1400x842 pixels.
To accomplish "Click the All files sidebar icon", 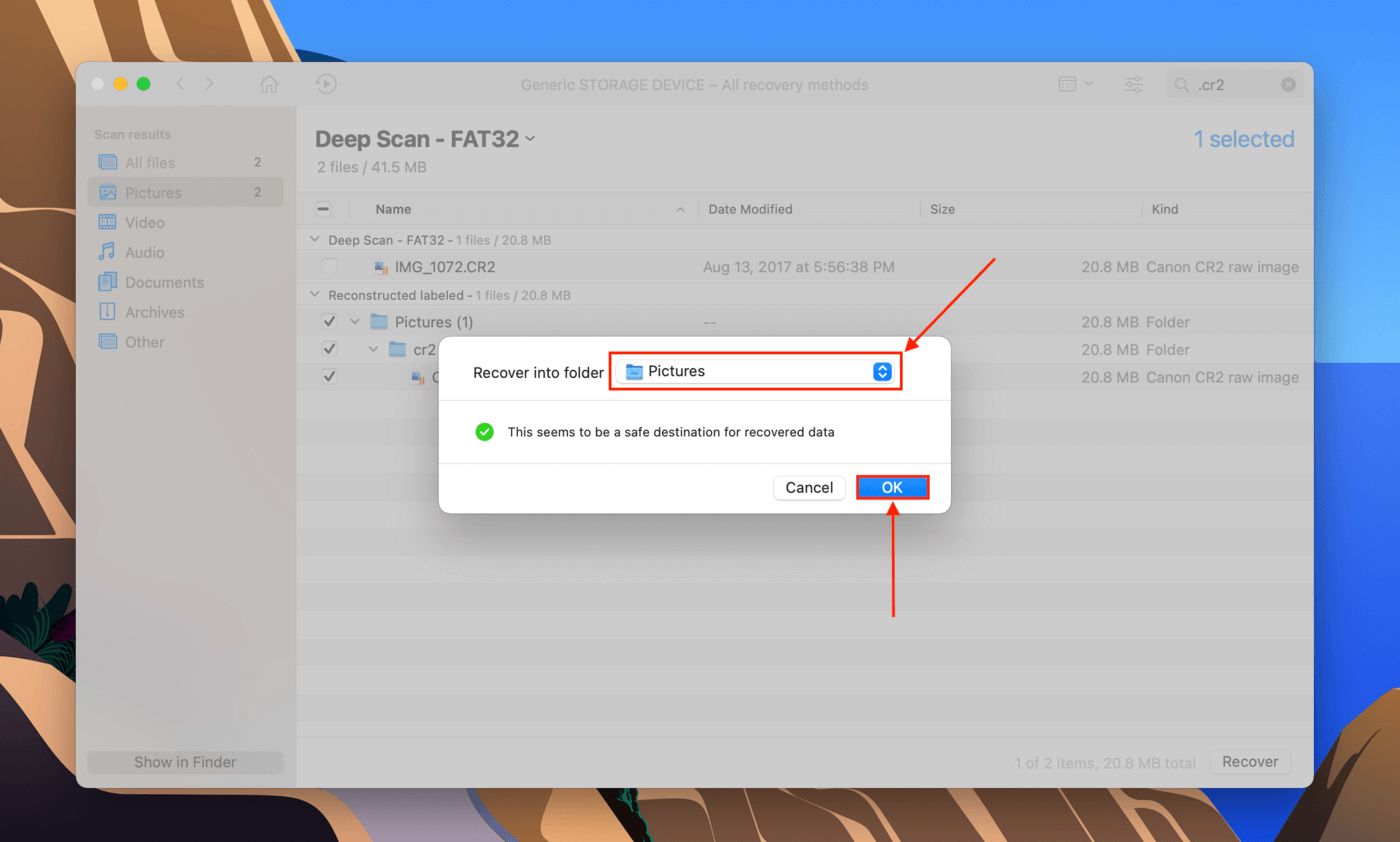I will [x=107, y=162].
